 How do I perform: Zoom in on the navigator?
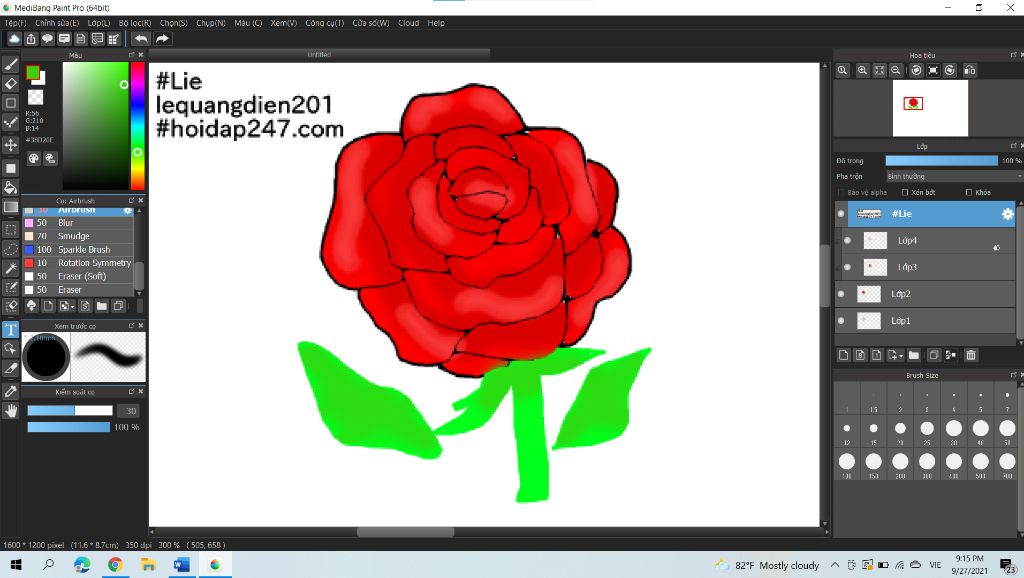click(862, 70)
